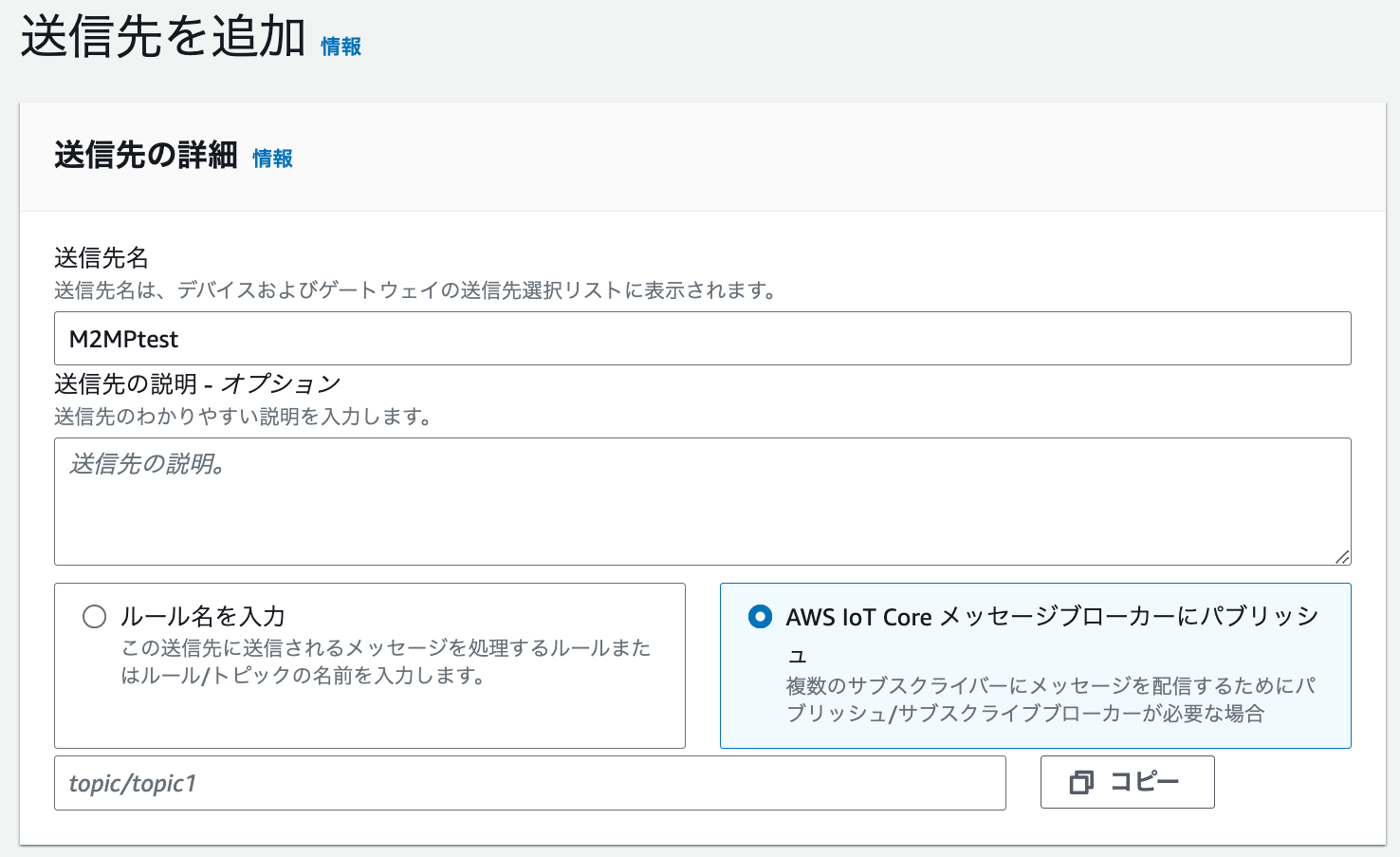Click the 送信先名 helper description text

[x=415, y=290]
